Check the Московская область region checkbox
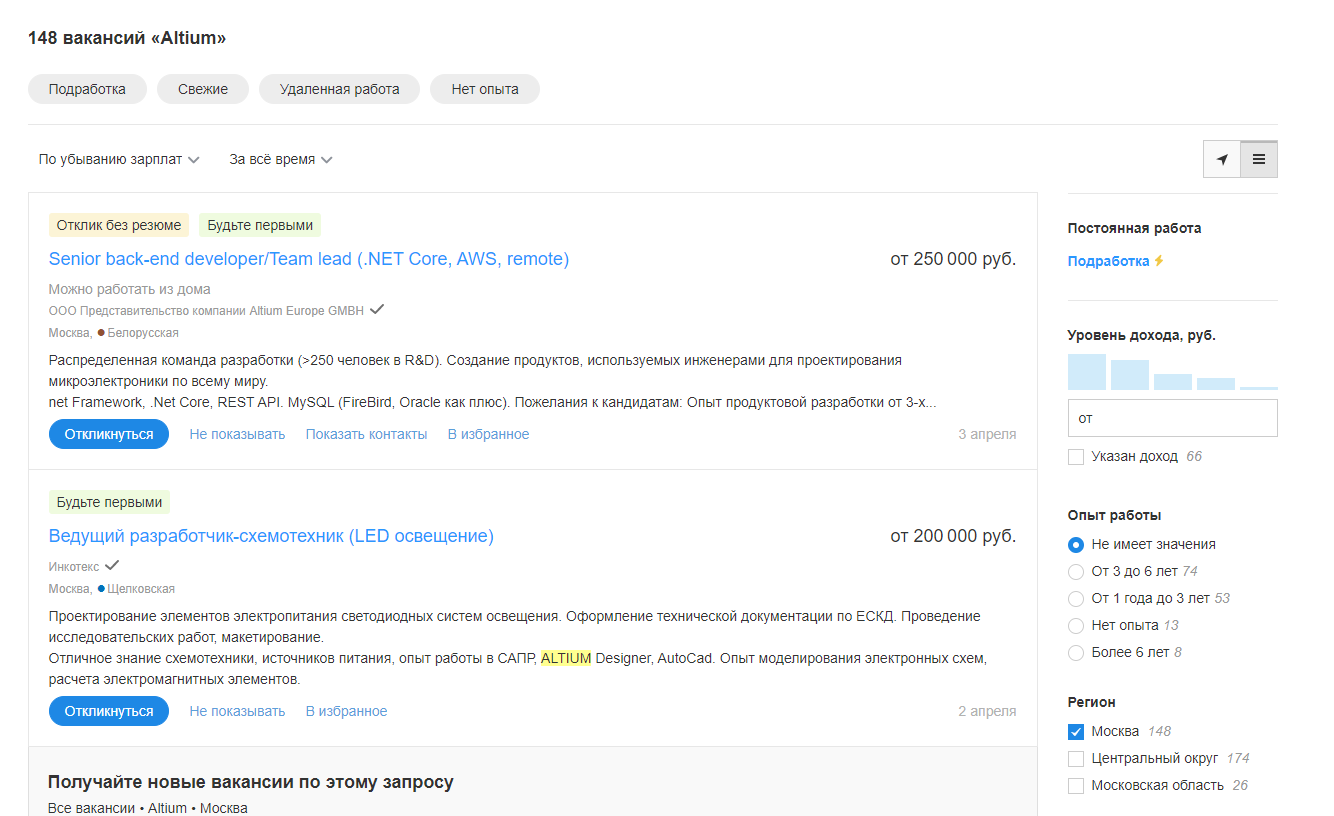 1076,786
